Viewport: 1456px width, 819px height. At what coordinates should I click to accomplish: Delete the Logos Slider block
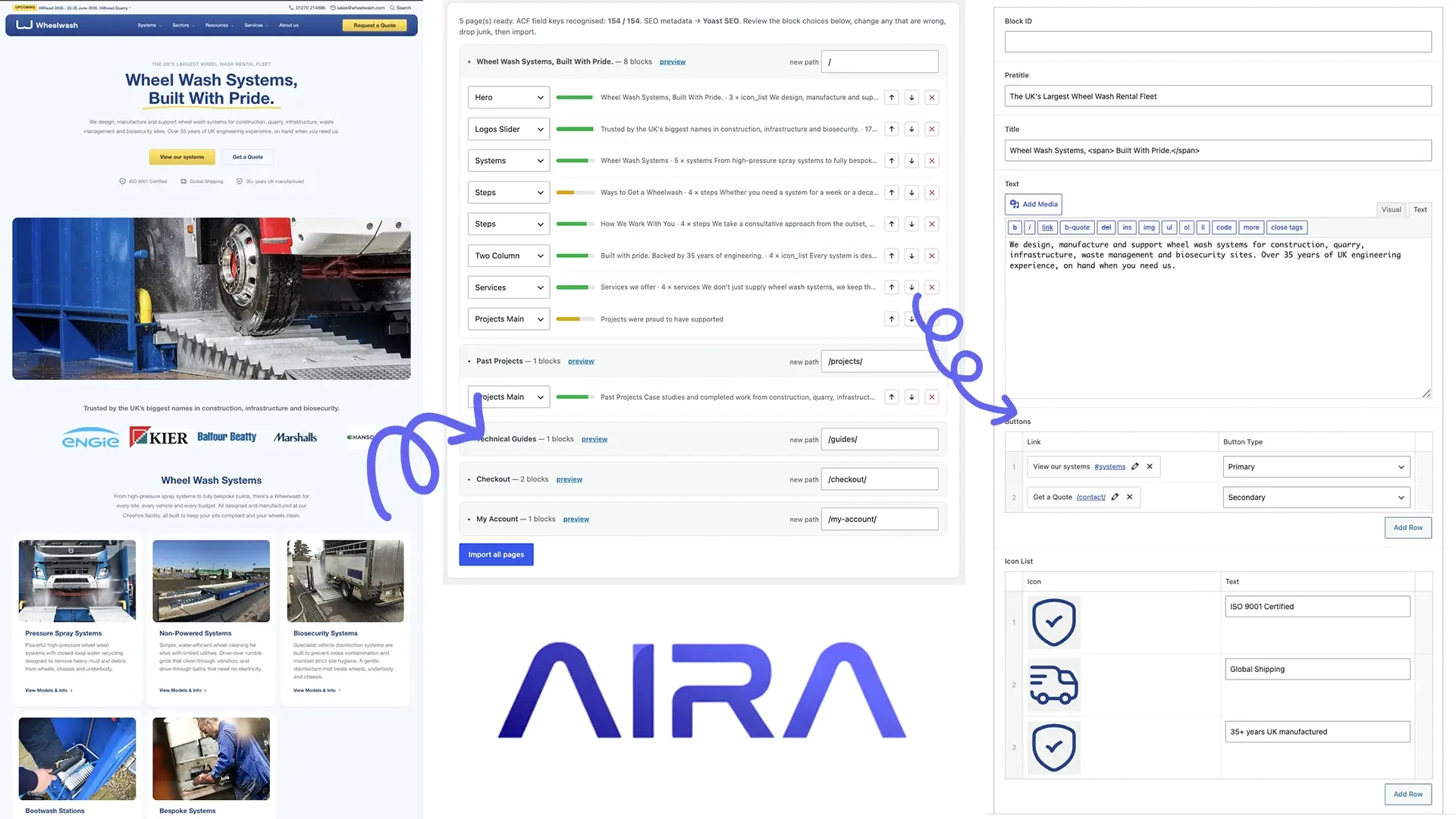(932, 129)
